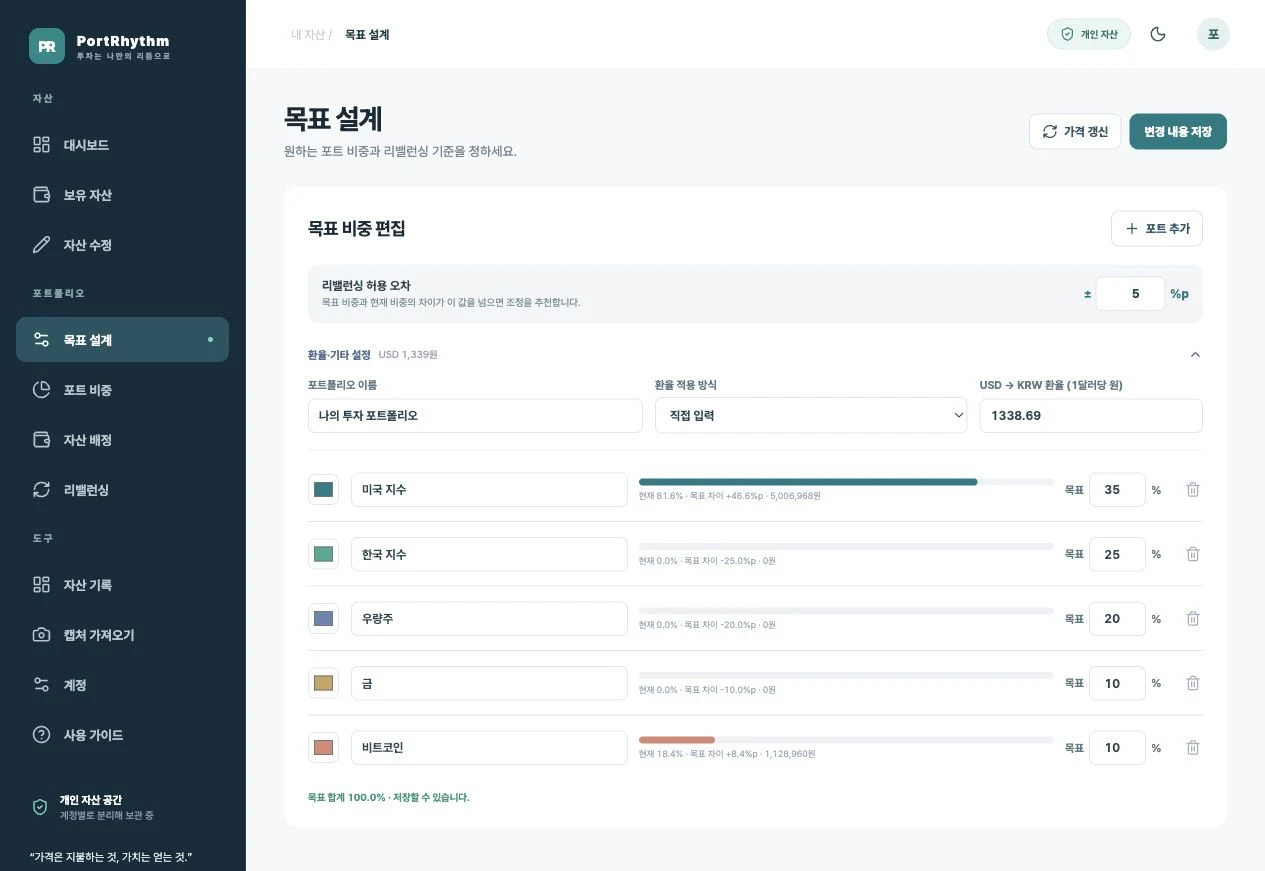Viewport: 1265px width, 871px height.
Task: Click the 금 name field
Action: tap(489, 683)
